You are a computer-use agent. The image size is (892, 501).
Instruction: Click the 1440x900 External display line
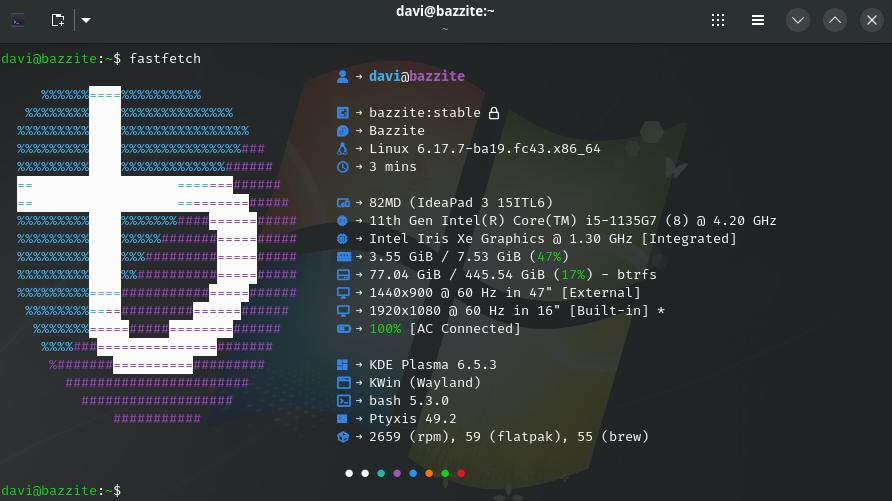coord(505,293)
